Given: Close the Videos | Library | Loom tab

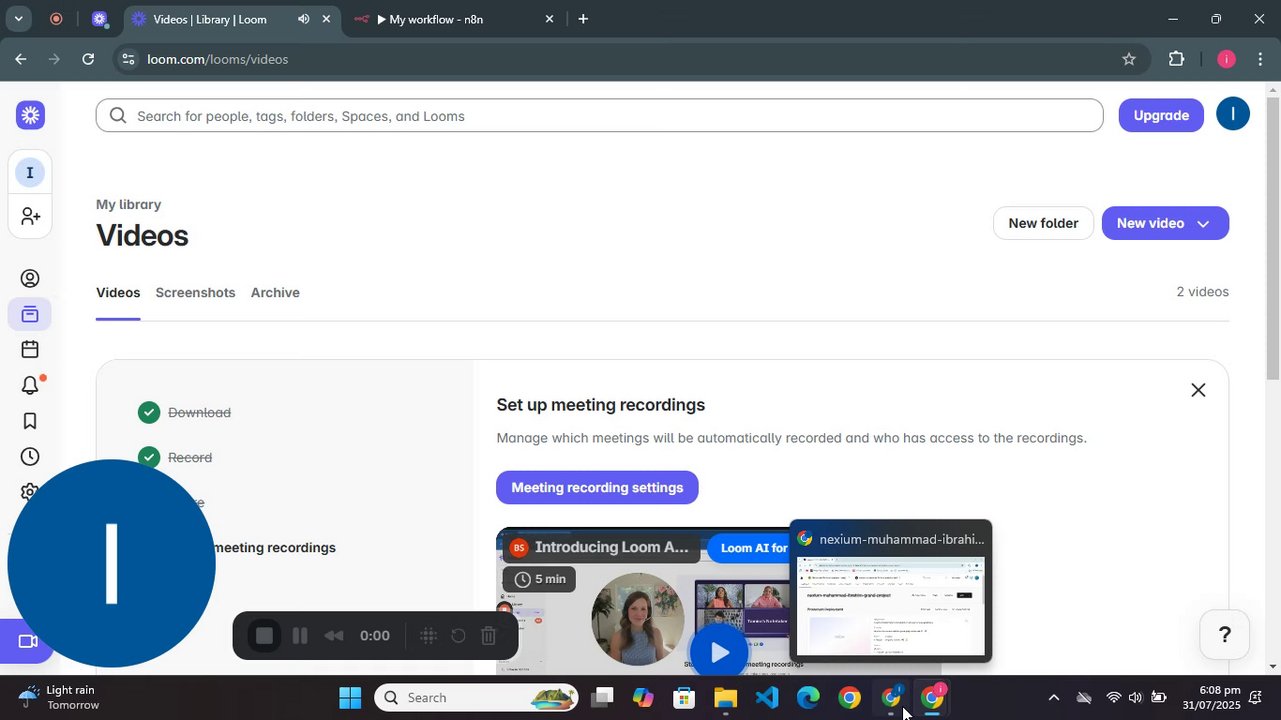Looking at the screenshot, I should click(x=326, y=19).
